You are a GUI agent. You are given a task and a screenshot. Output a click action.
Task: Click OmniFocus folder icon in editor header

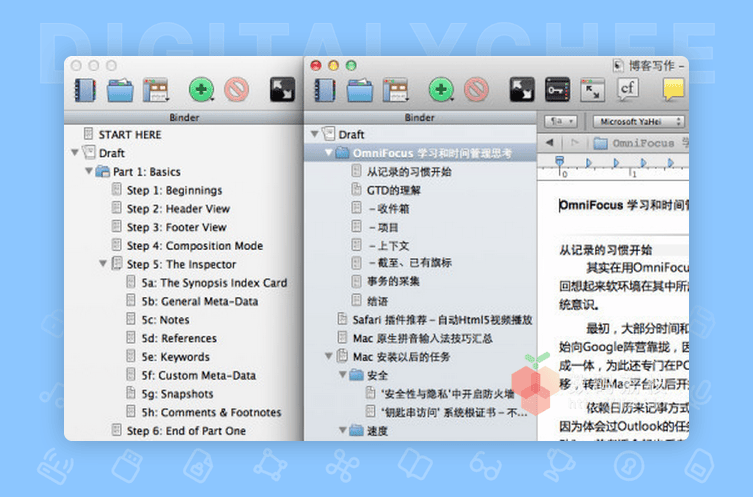pyautogui.click(x=600, y=143)
